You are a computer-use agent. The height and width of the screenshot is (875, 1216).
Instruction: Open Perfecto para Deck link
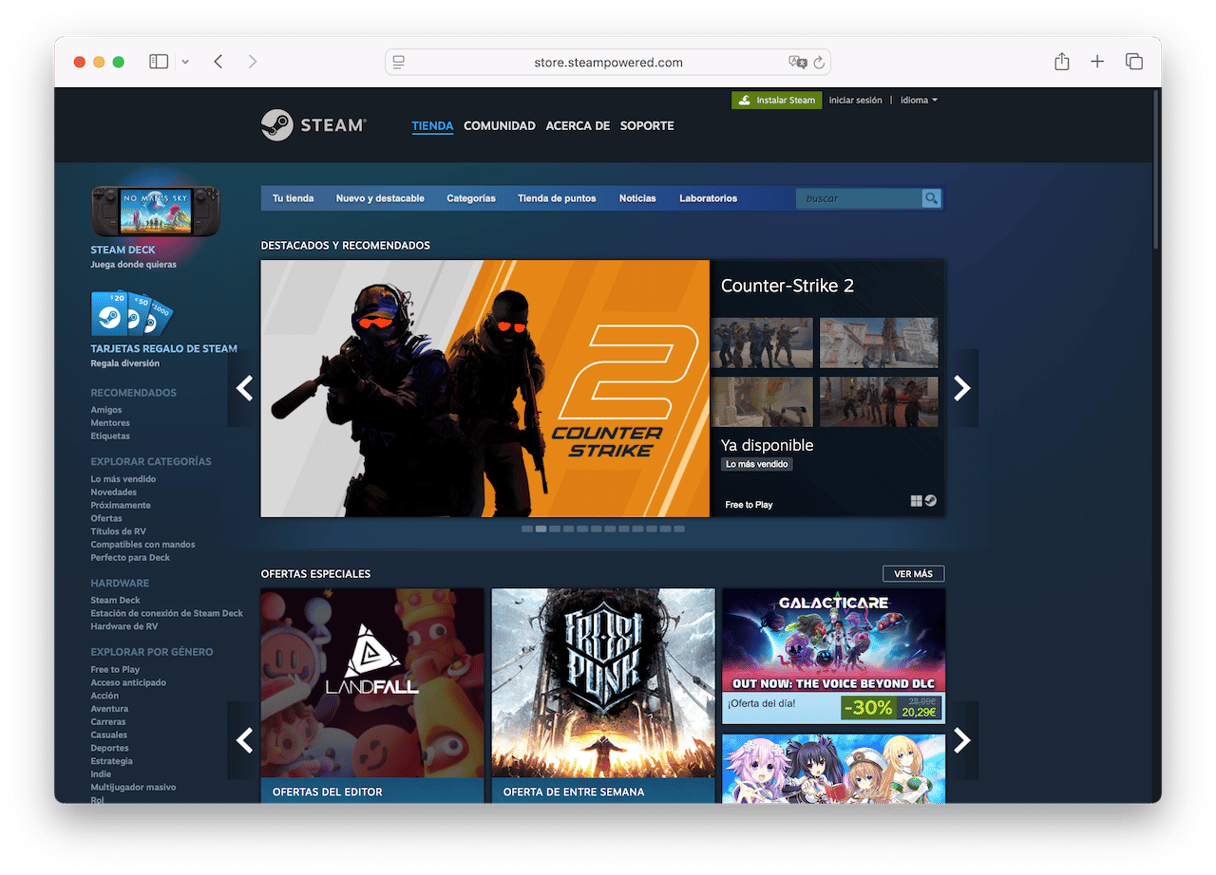[130, 557]
